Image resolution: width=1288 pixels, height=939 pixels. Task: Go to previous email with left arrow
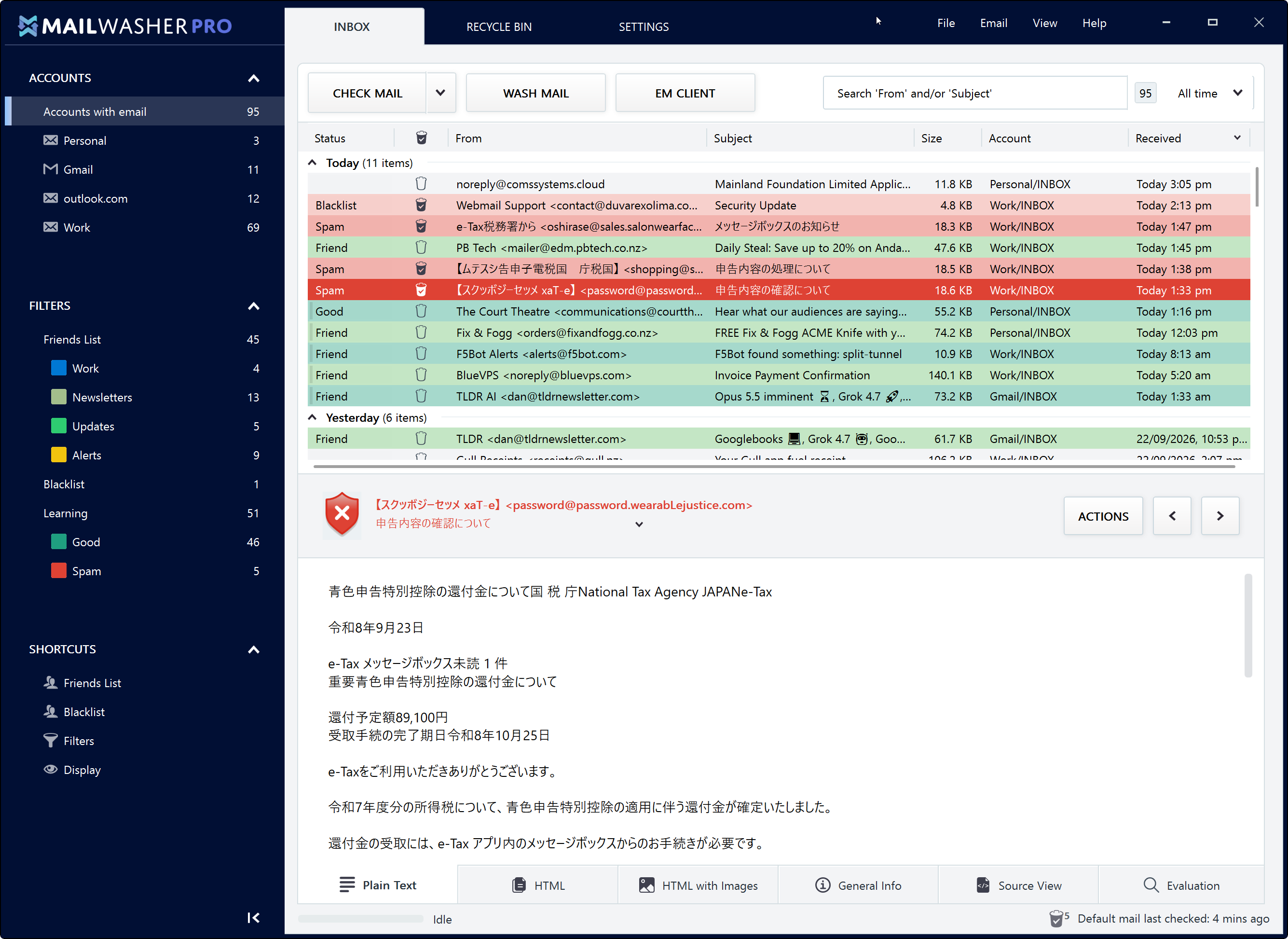[x=1172, y=515]
